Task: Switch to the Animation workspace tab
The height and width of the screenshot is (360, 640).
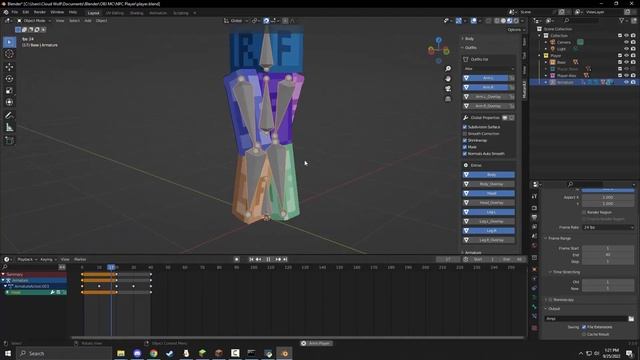Action: coord(158,13)
